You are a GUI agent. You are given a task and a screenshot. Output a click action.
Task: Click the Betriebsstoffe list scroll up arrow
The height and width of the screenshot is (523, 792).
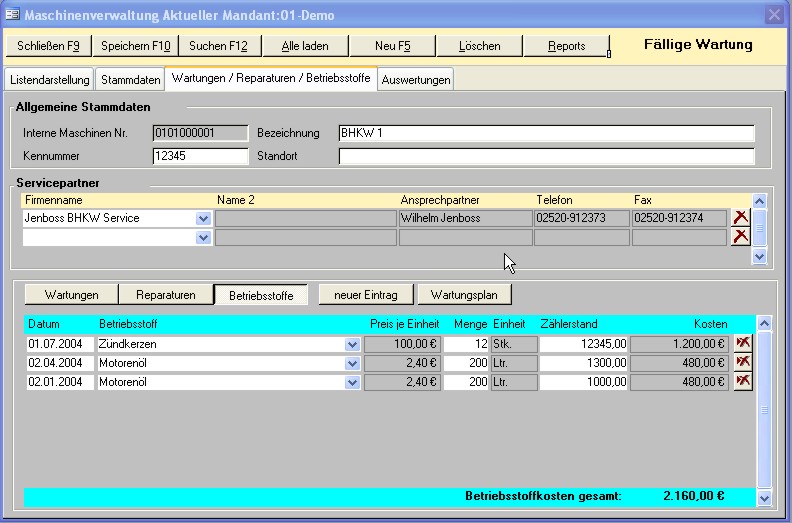point(764,323)
